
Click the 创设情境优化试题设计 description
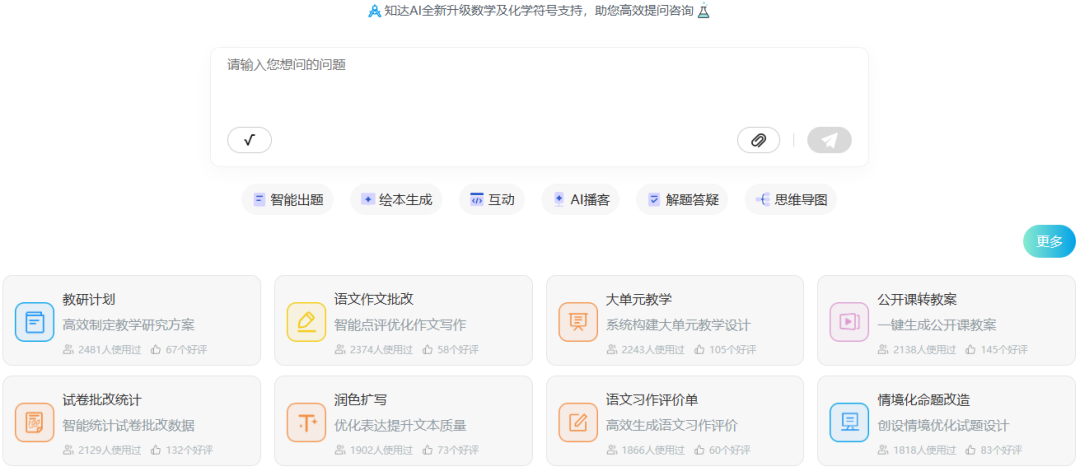(944, 425)
